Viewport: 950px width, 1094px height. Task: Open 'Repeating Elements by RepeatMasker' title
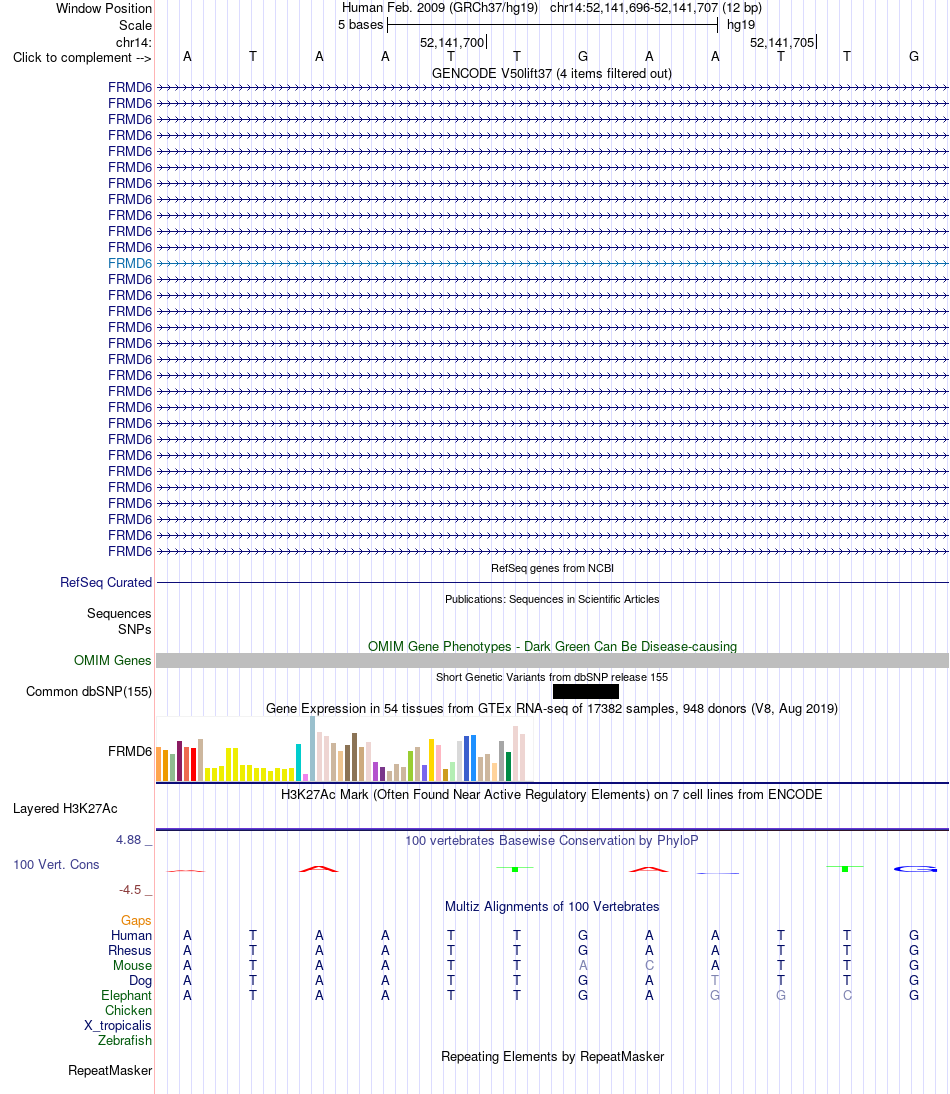tap(552, 1057)
